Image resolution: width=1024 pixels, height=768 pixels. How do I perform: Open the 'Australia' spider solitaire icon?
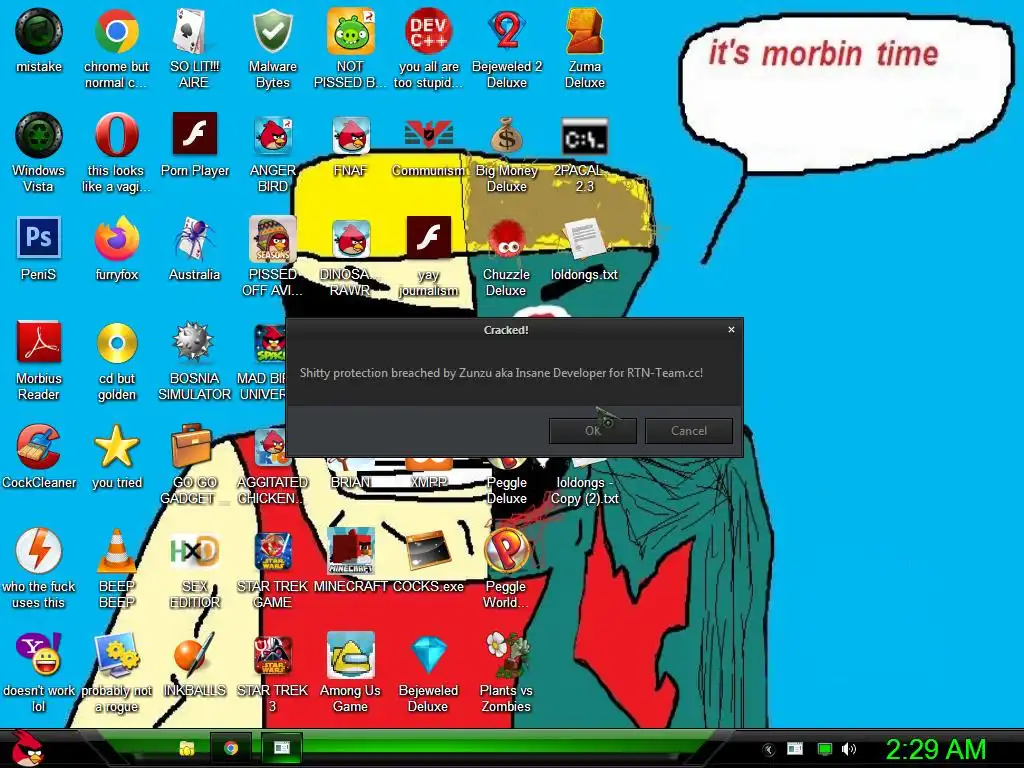194,239
